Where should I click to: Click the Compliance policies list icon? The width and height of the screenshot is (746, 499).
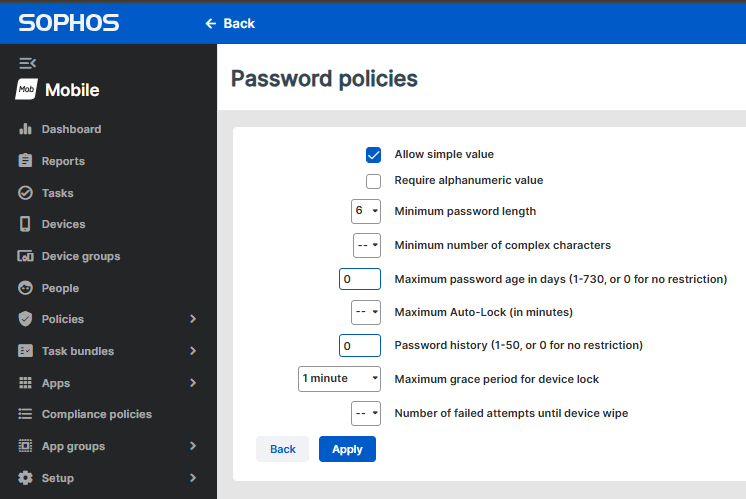(x=25, y=414)
